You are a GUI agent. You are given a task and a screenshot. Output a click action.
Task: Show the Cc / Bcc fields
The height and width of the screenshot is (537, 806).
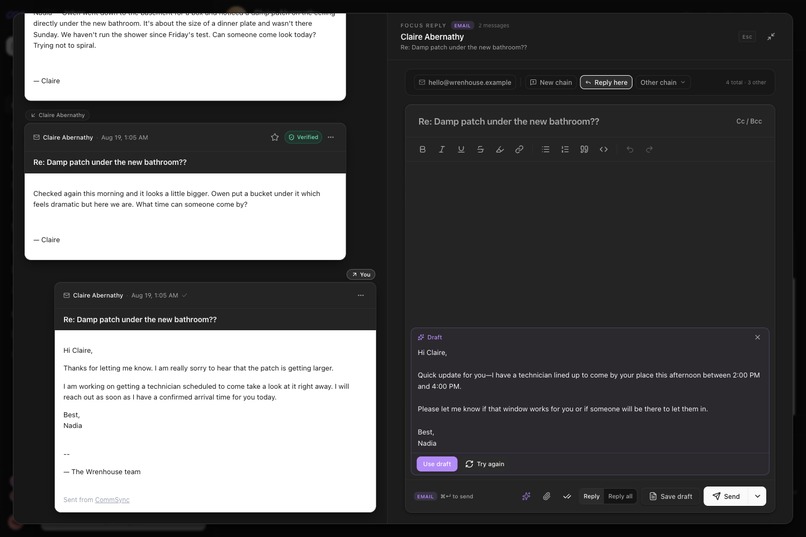(x=749, y=121)
